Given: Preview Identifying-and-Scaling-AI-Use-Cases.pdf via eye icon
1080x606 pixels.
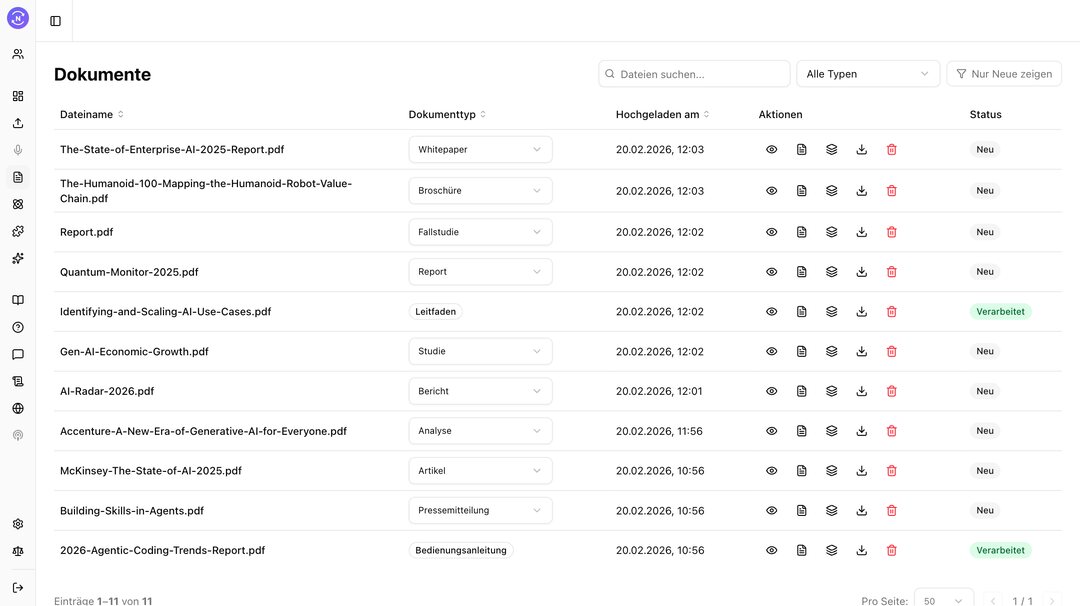Looking at the screenshot, I should [x=771, y=311].
